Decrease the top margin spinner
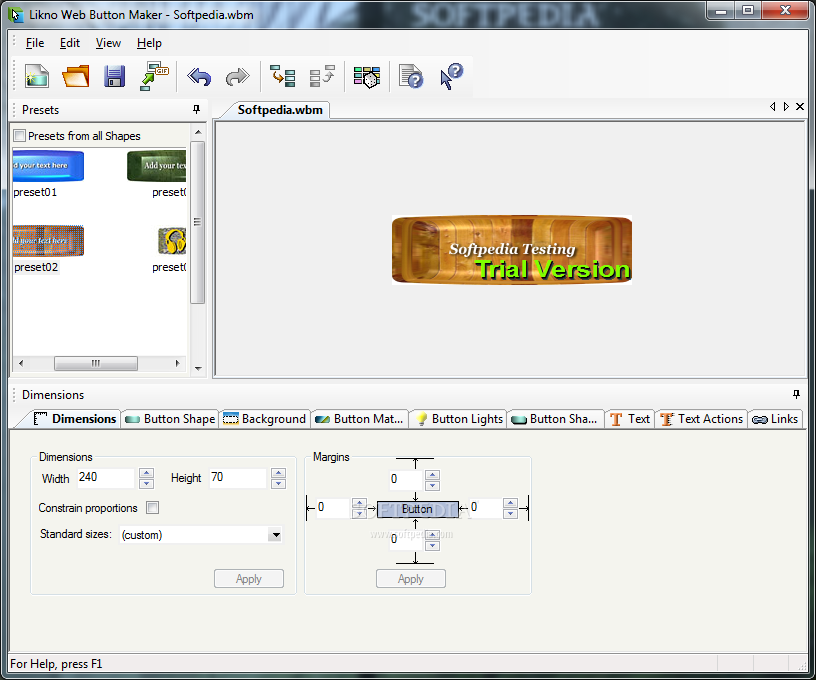Viewport: 816px width, 680px height. [x=432, y=486]
